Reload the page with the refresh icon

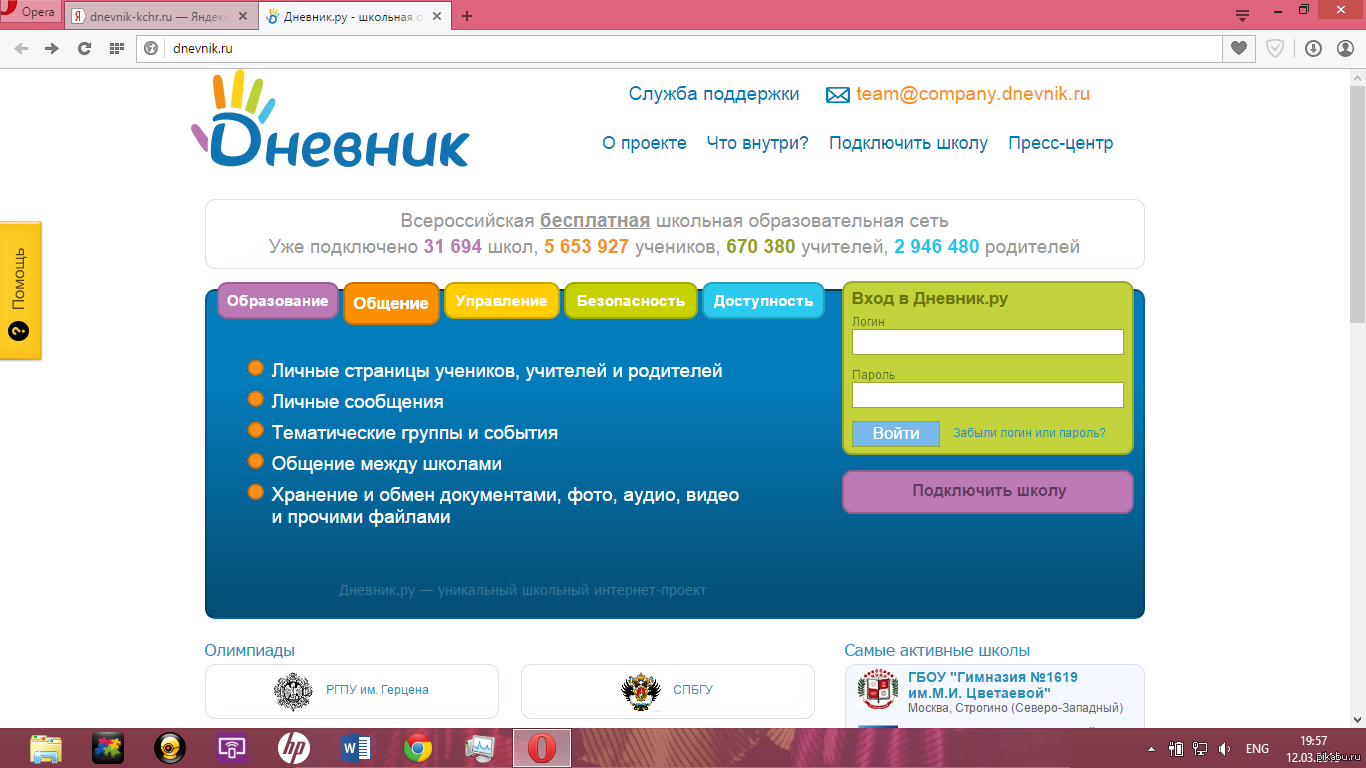(84, 48)
